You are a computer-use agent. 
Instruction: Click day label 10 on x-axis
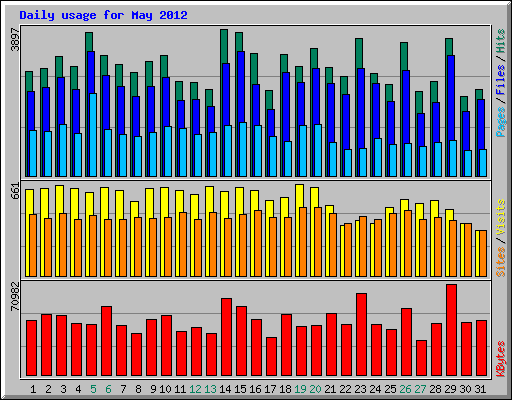[x=165, y=389]
